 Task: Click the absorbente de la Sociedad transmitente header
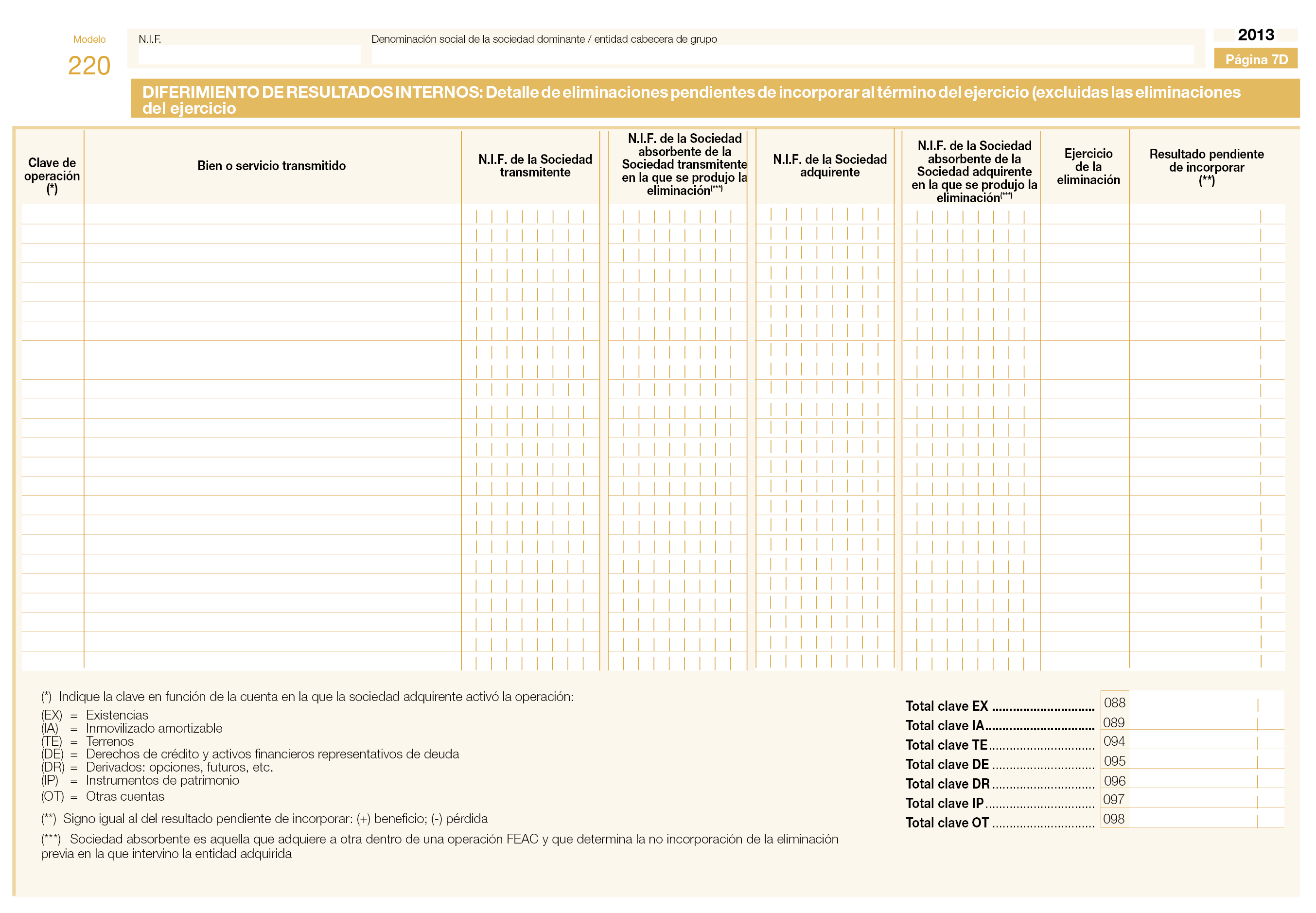684,165
